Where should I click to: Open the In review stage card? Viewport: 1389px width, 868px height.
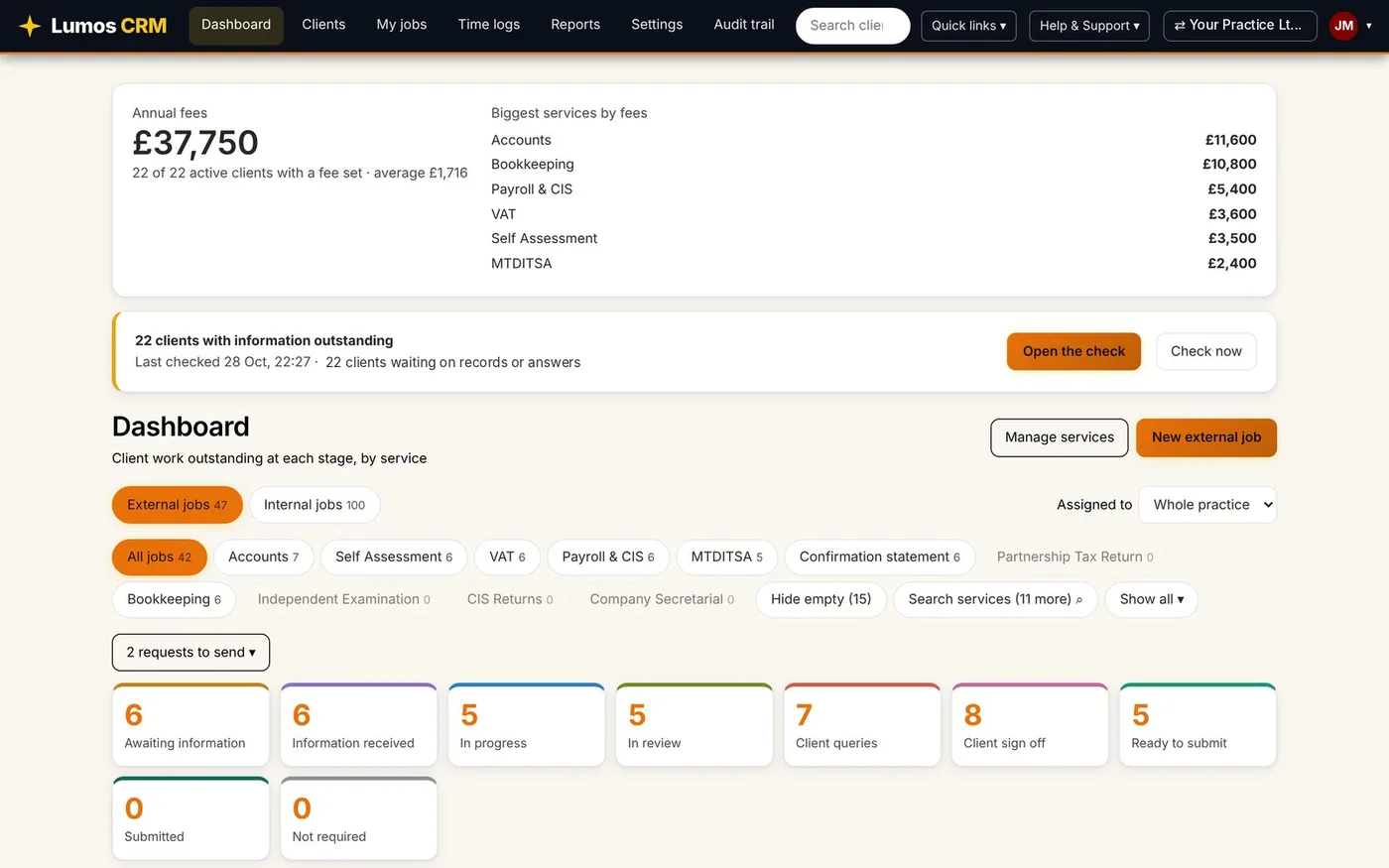pyautogui.click(x=694, y=725)
